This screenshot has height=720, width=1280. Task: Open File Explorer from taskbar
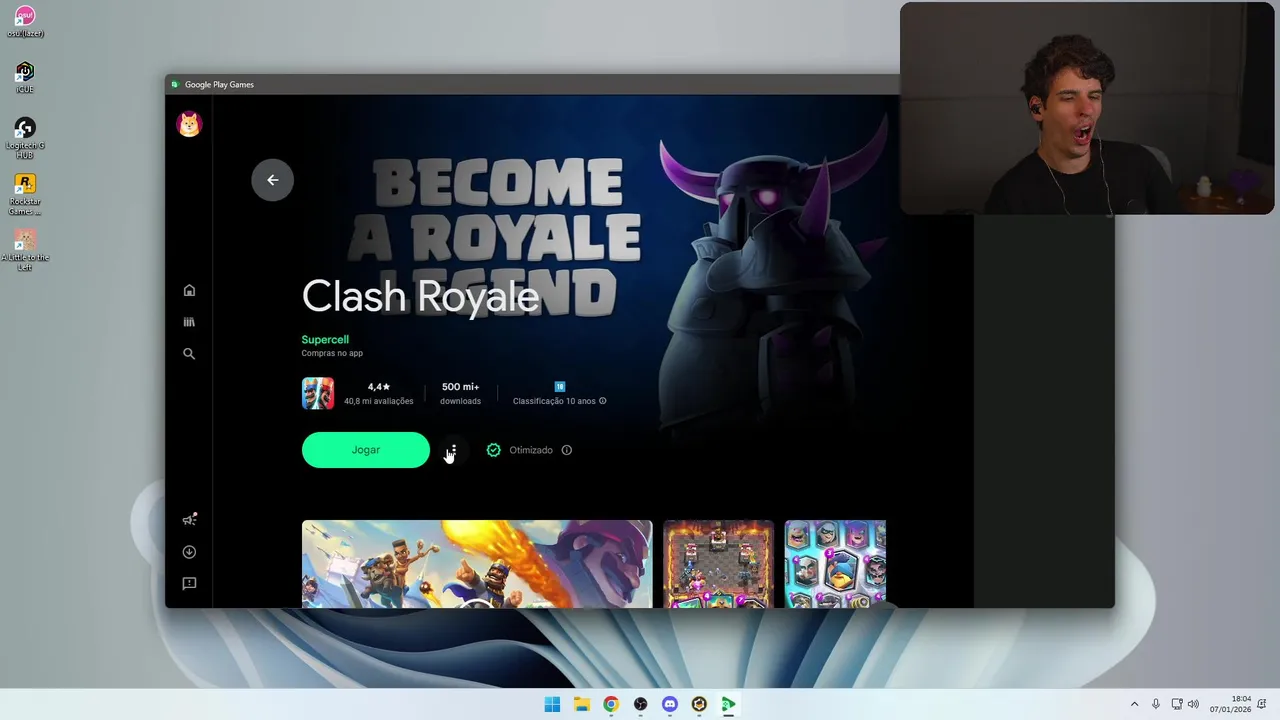click(x=582, y=704)
